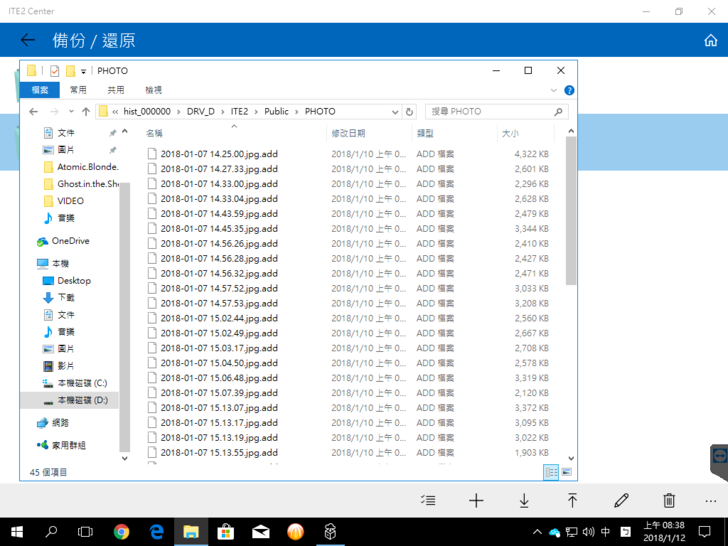Sort files by the 大小 column header

pyautogui.click(x=510, y=133)
